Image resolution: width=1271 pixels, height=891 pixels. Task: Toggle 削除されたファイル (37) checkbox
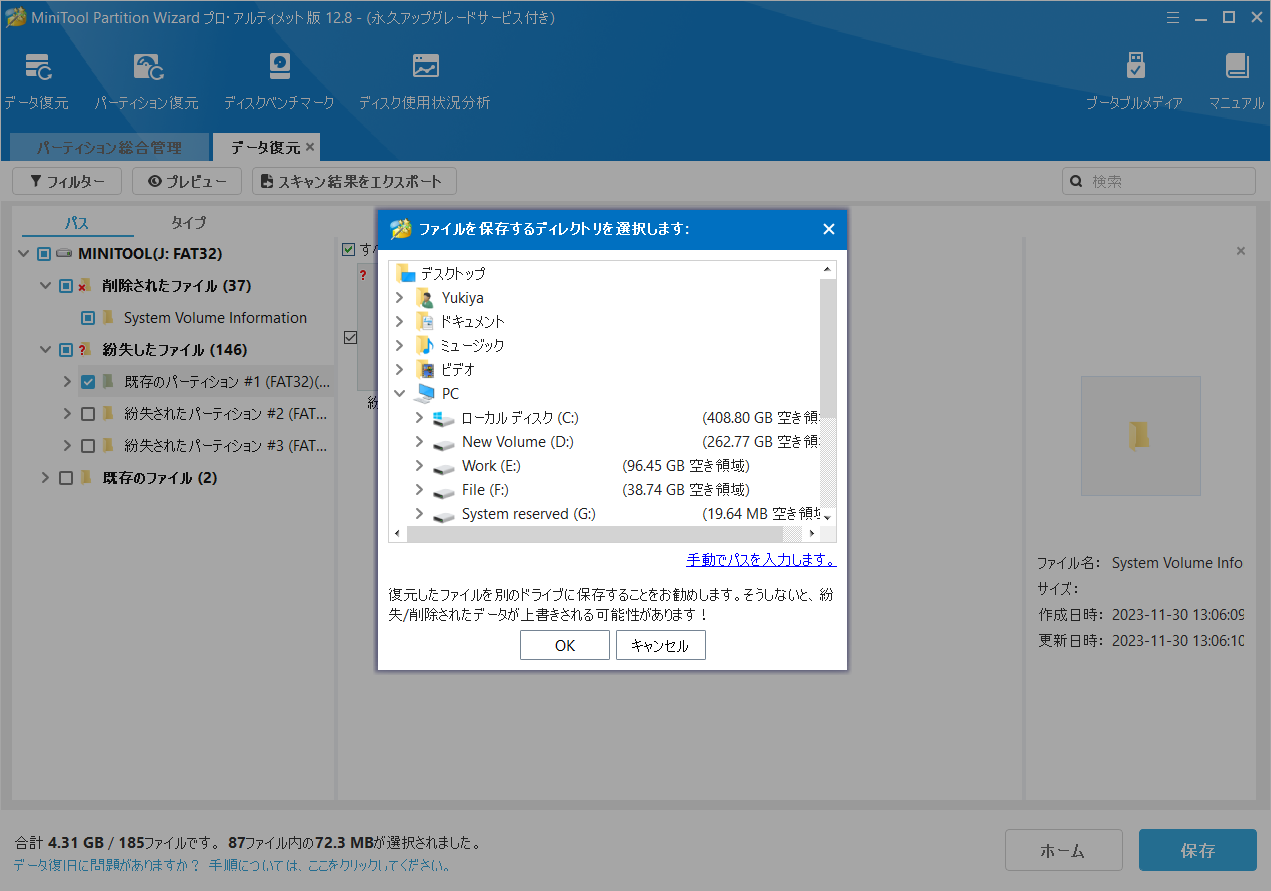[x=66, y=286]
